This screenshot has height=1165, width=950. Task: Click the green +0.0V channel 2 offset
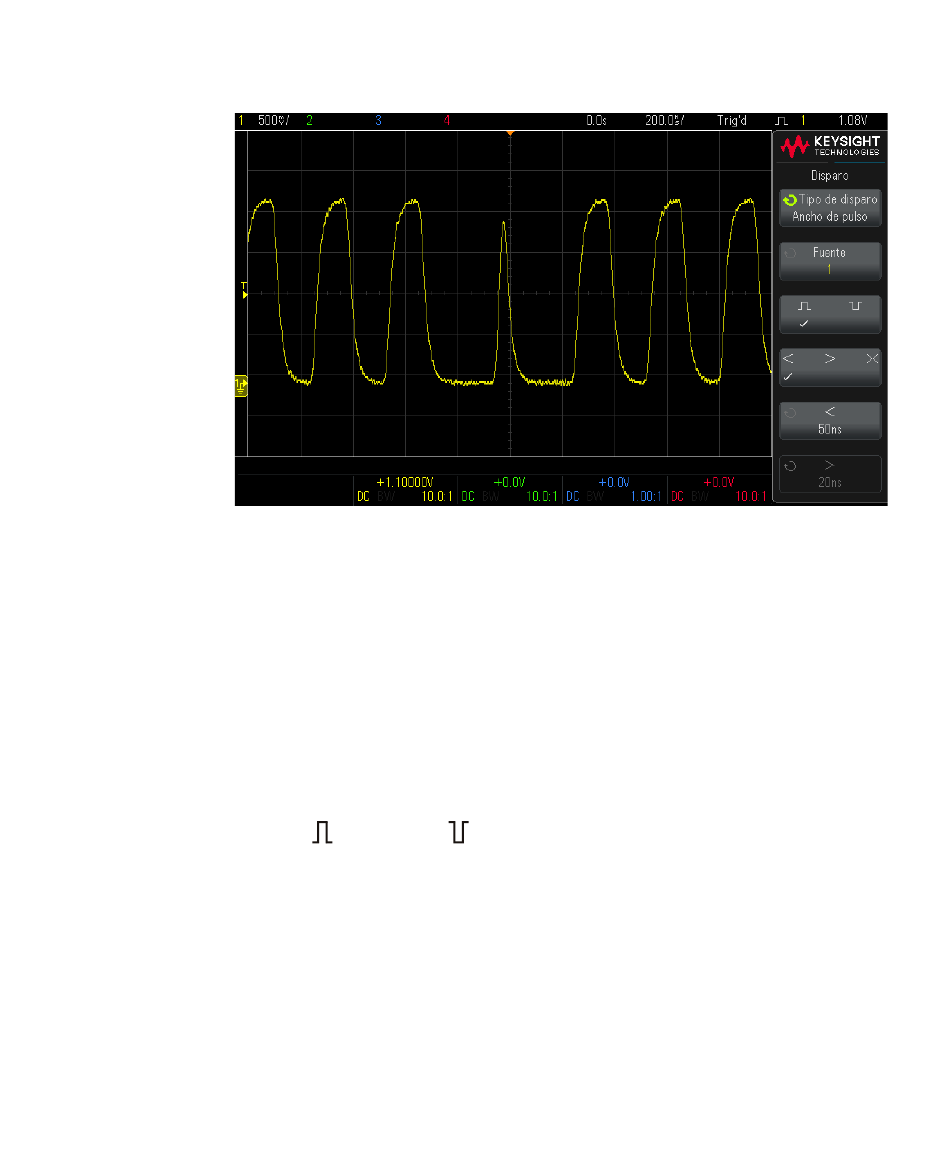coord(510,483)
